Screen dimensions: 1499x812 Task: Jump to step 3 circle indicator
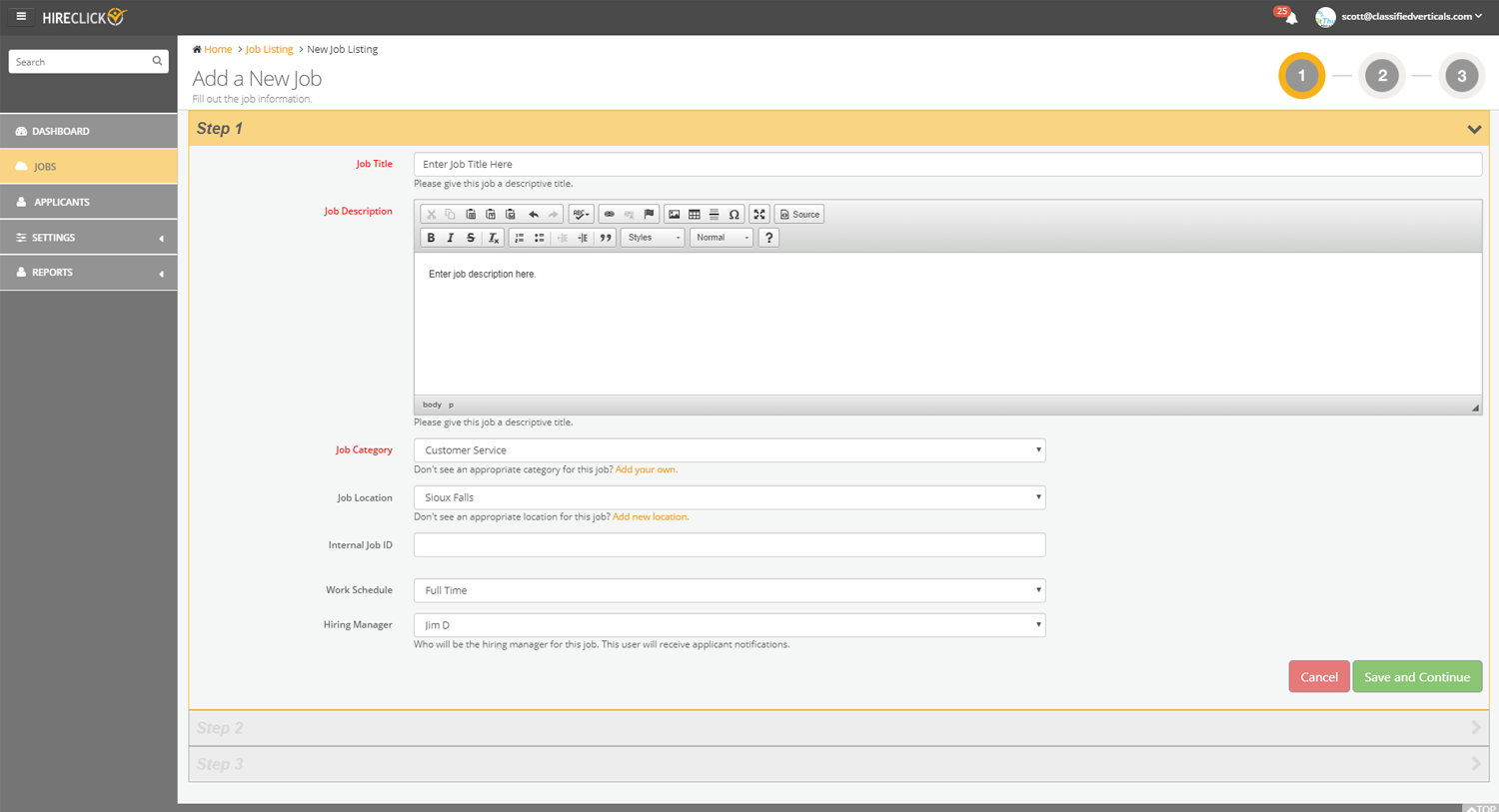click(x=1461, y=76)
